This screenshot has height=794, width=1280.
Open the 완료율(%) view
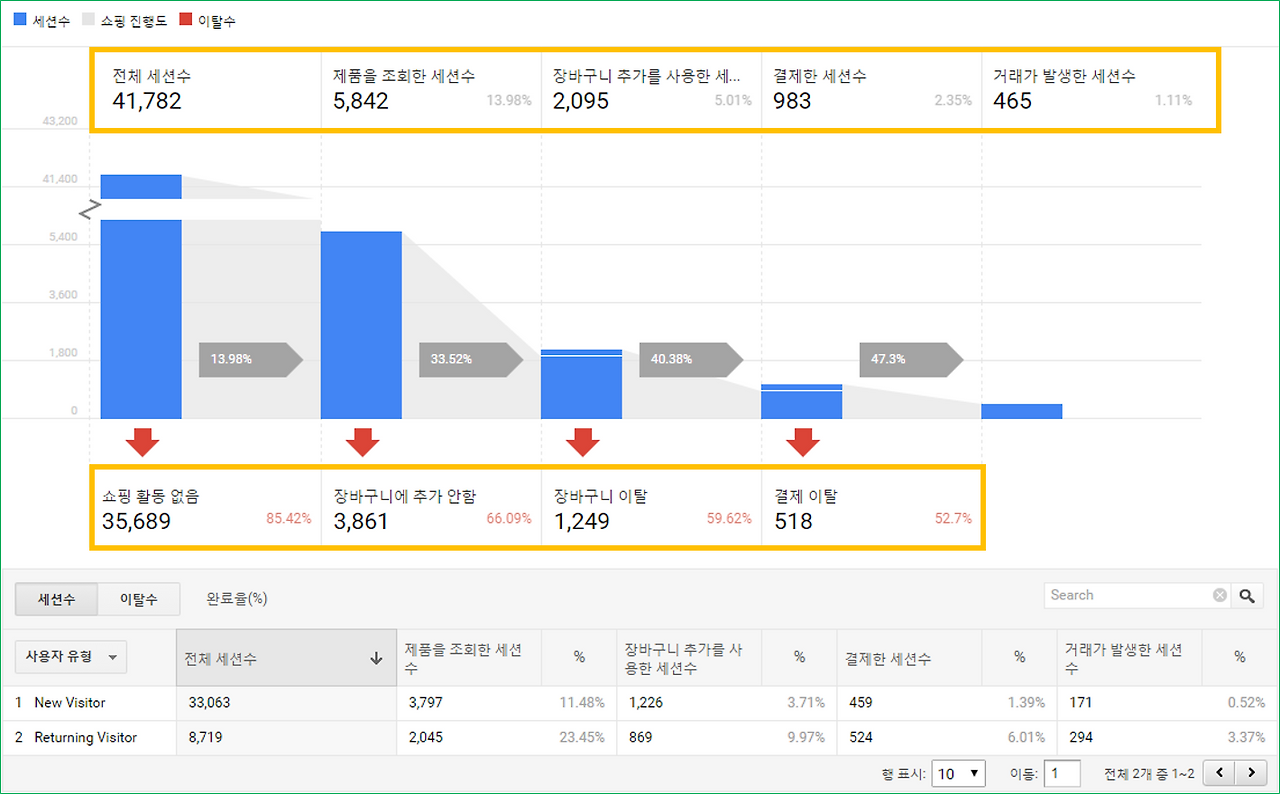[236, 599]
